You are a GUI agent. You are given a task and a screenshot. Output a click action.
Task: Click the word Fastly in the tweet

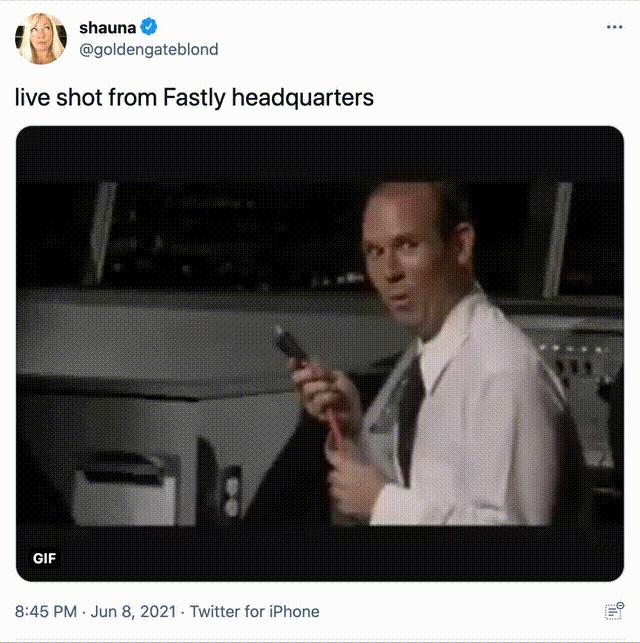click(x=194, y=98)
